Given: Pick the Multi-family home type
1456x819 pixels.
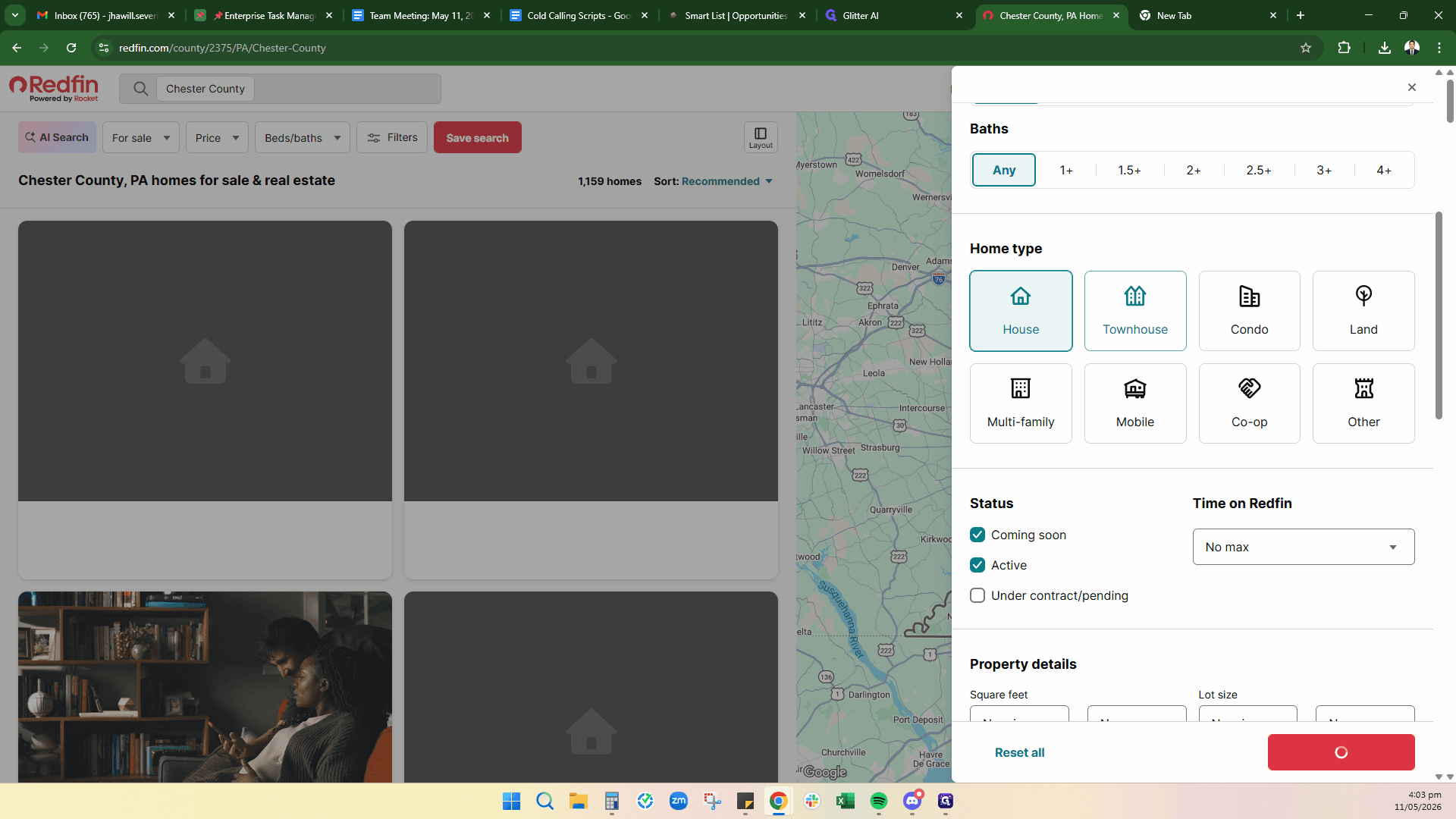Looking at the screenshot, I should point(1021,403).
